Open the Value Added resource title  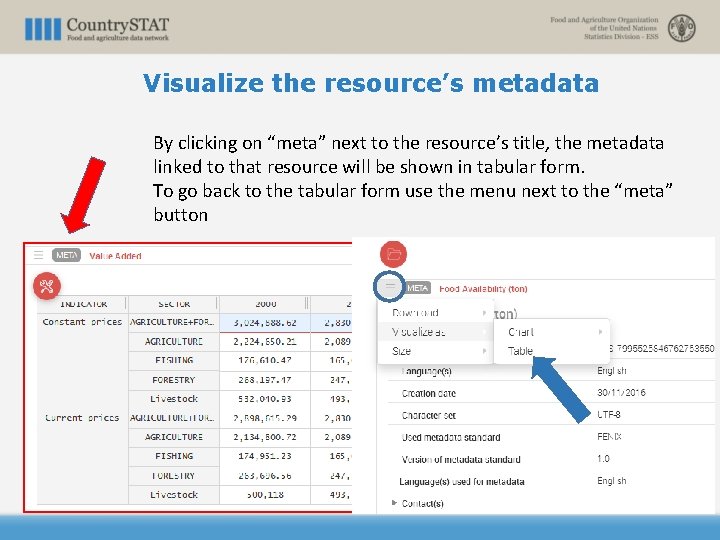coord(115,256)
